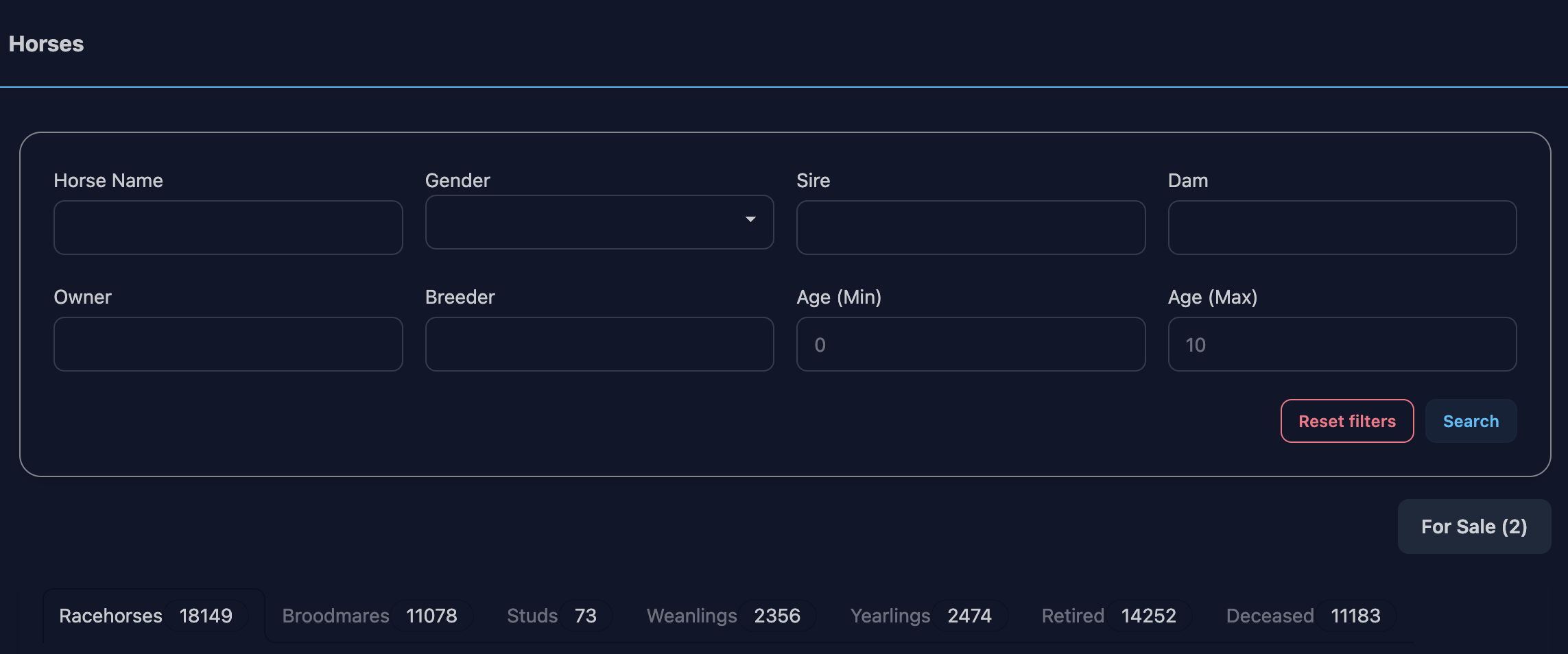Click the Horses page heading
The width and height of the screenshot is (1568, 654).
coord(46,44)
